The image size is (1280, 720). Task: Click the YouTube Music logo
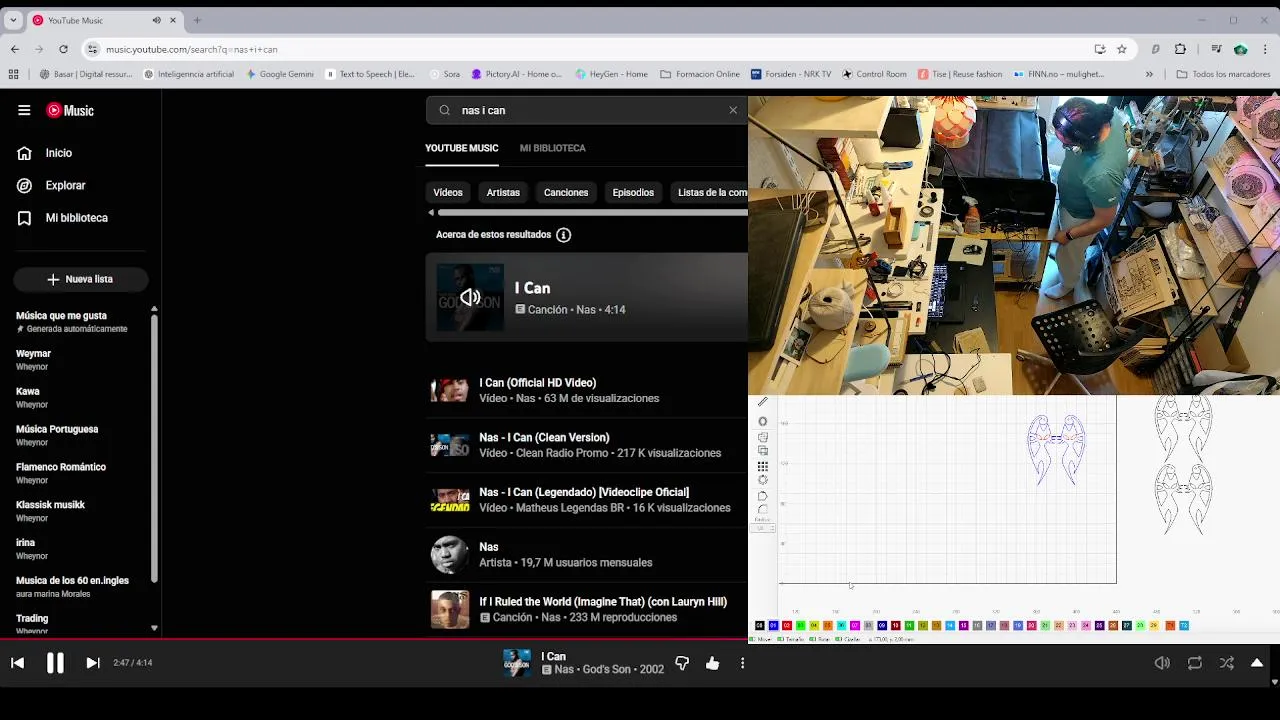pos(70,110)
